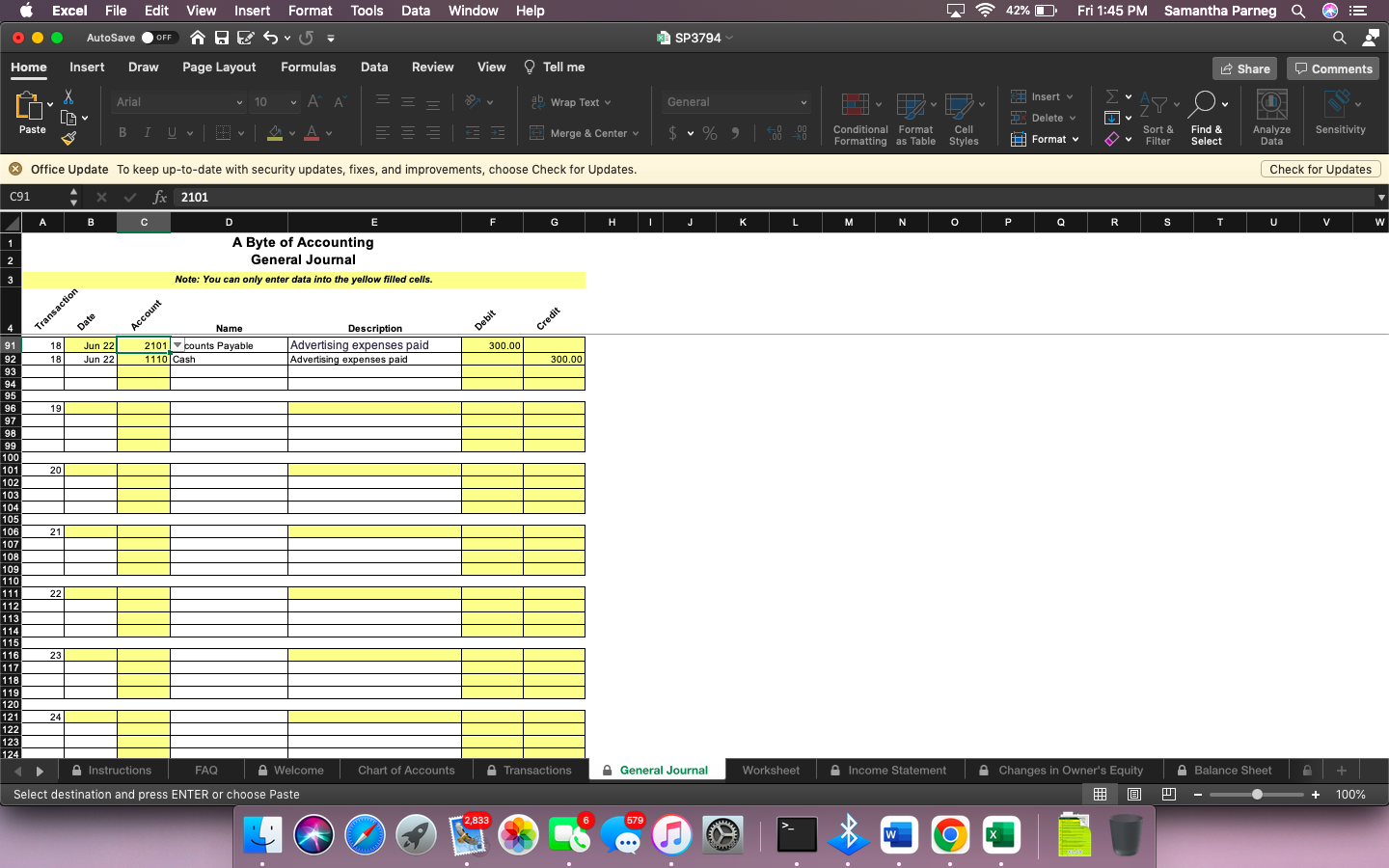
Task: Open the Tools menu in menu bar
Action: tap(367, 11)
